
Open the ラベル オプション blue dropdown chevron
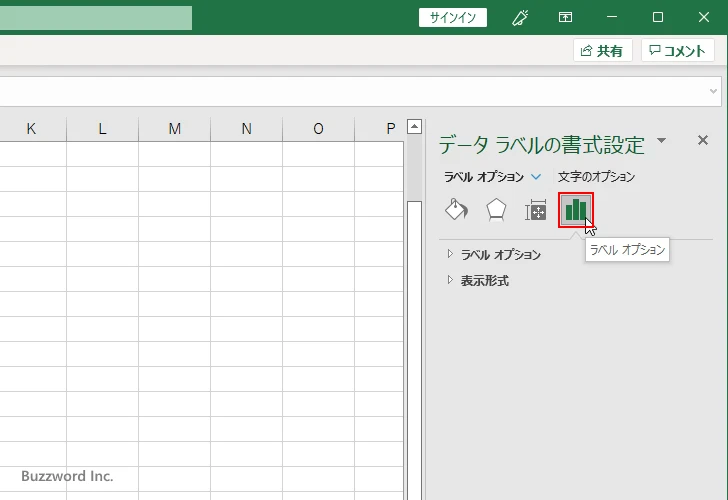[536, 177]
